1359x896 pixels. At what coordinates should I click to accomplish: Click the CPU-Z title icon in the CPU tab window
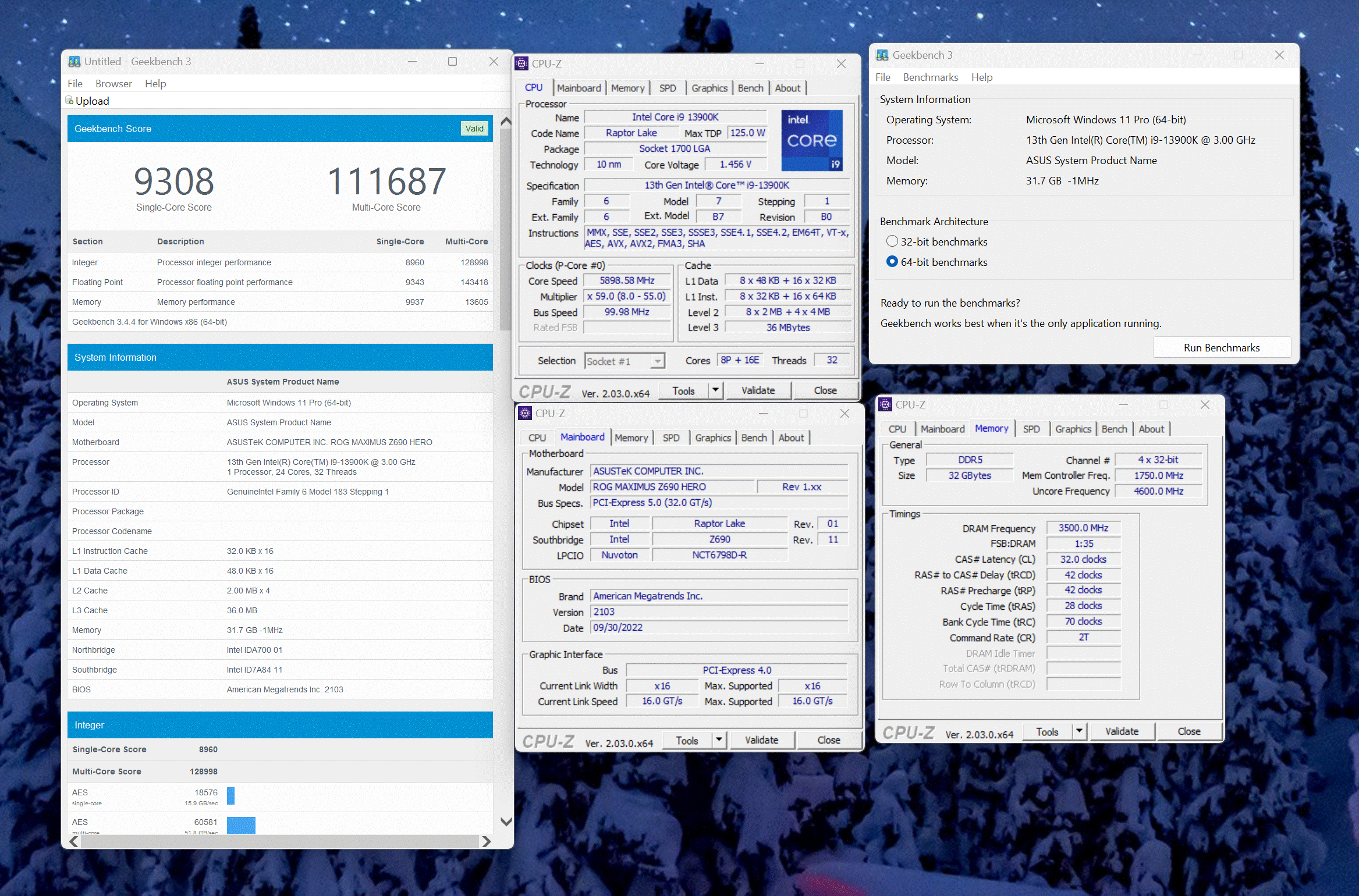click(x=522, y=63)
